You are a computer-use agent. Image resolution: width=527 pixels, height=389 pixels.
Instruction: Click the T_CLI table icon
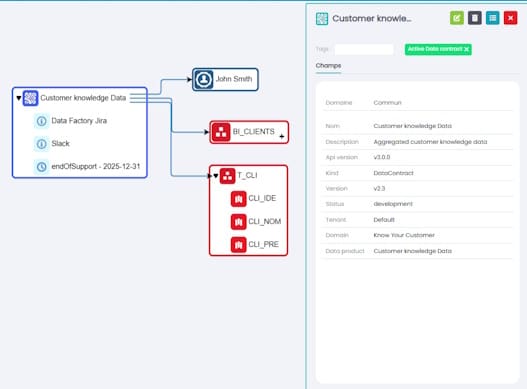click(x=228, y=176)
